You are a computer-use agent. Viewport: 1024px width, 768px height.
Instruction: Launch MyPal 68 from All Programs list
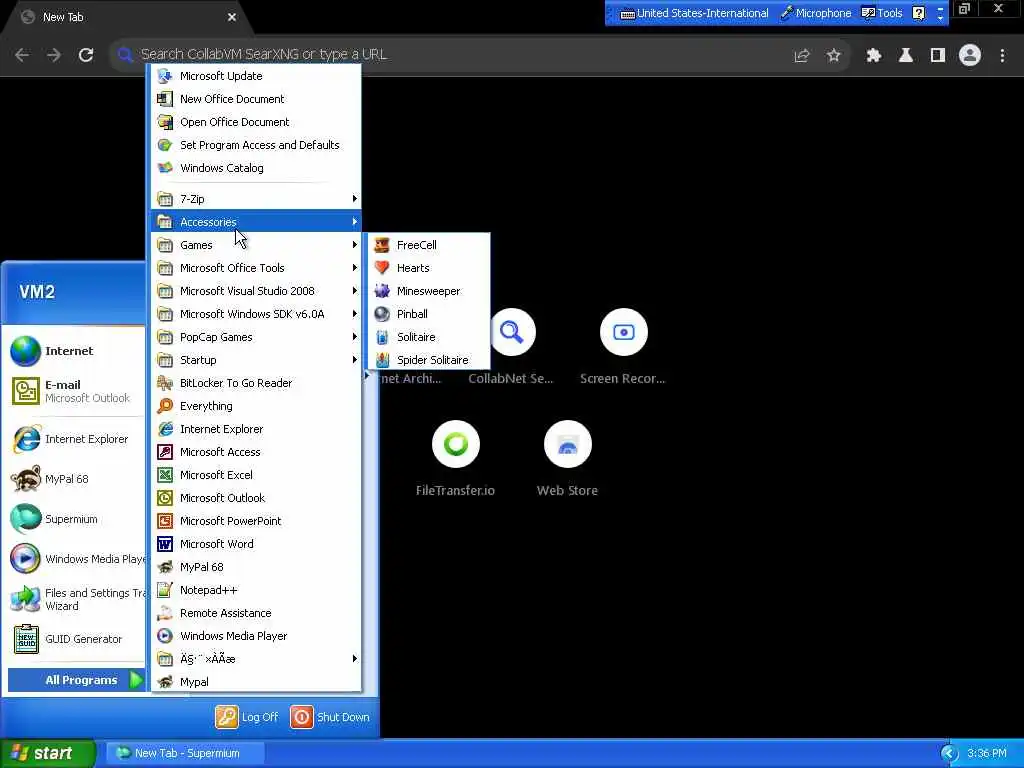pos(256,567)
